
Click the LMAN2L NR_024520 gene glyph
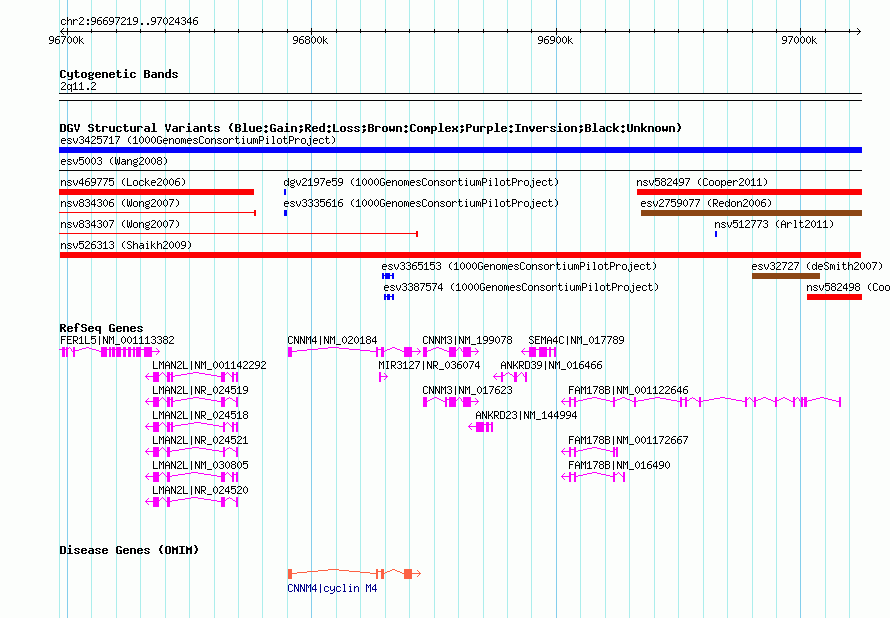[192, 502]
